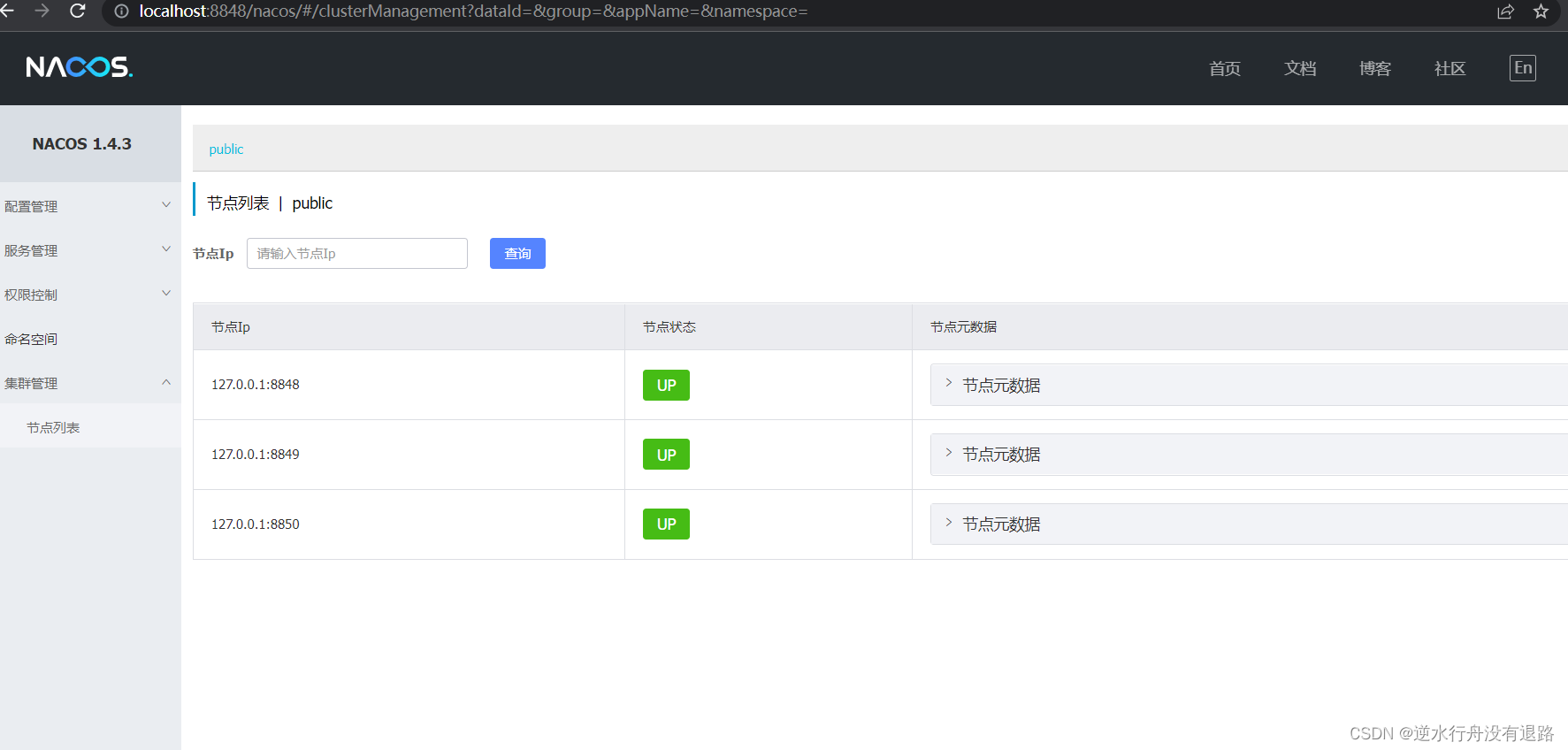Click the browser address bar URL

click(473, 11)
